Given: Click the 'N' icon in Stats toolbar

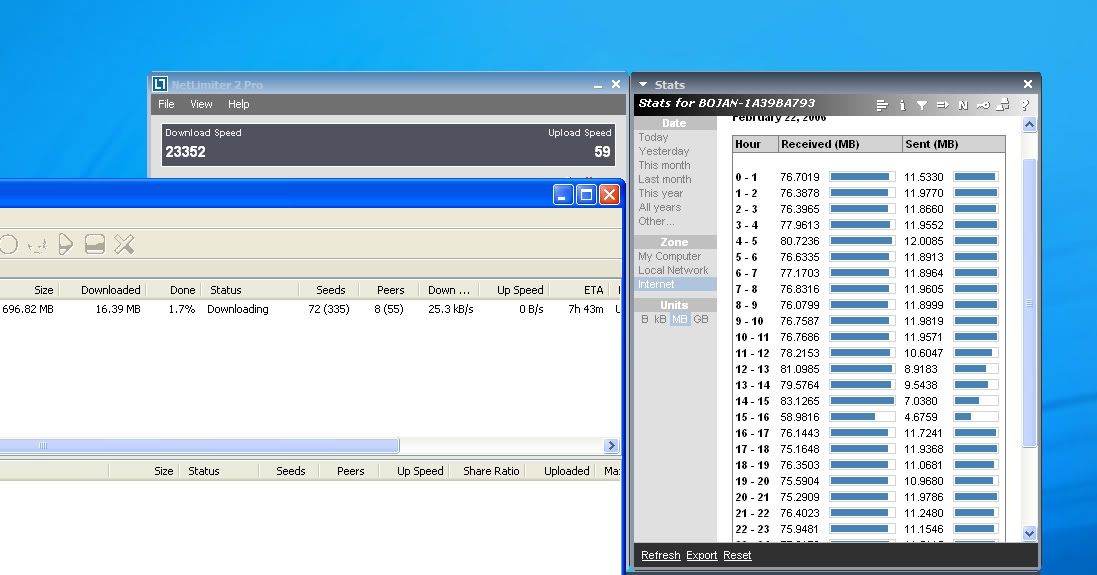Looking at the screenshot, I should (x=963, y=105).
